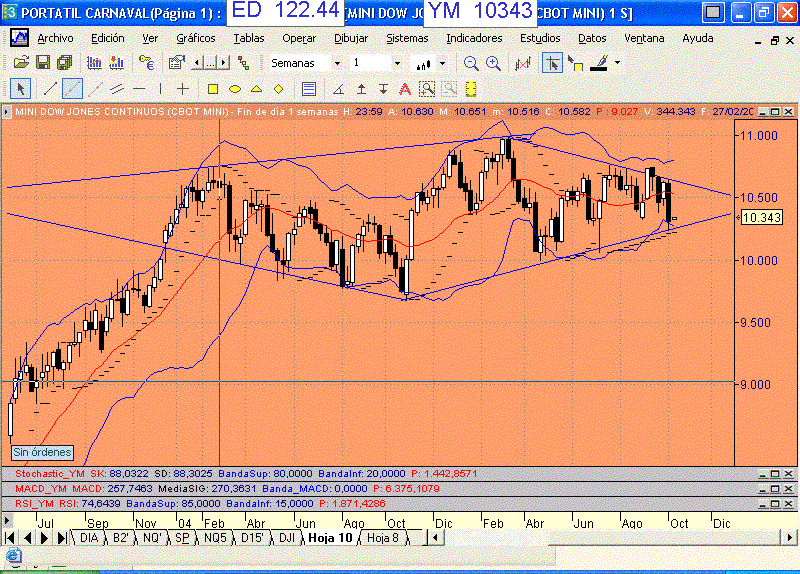The width and height of the screenshot is (800, 574).
Task: Open the Semanas timeframe dropdown
Action: 336,62
